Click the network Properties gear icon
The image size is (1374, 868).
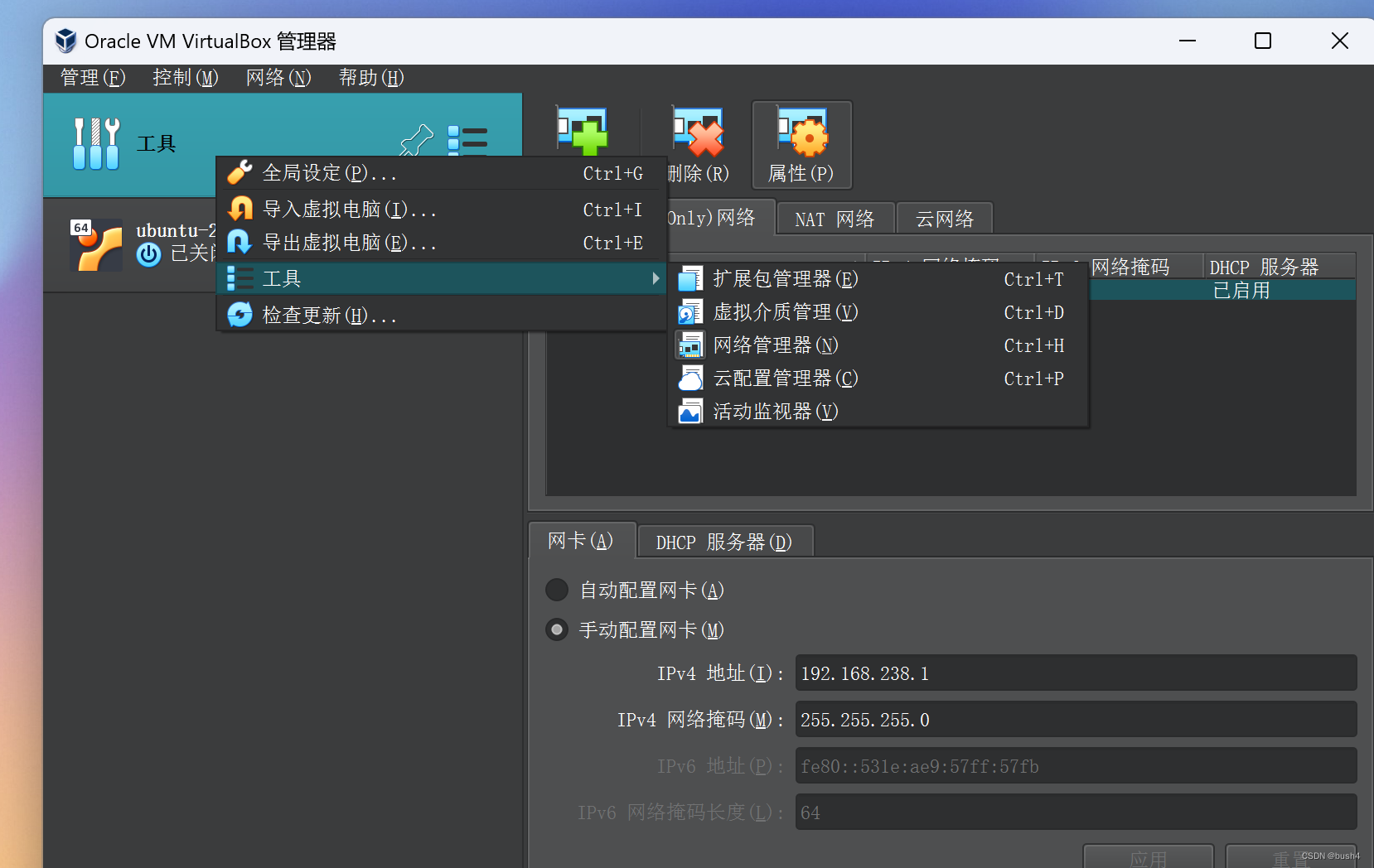click(802, 131)
